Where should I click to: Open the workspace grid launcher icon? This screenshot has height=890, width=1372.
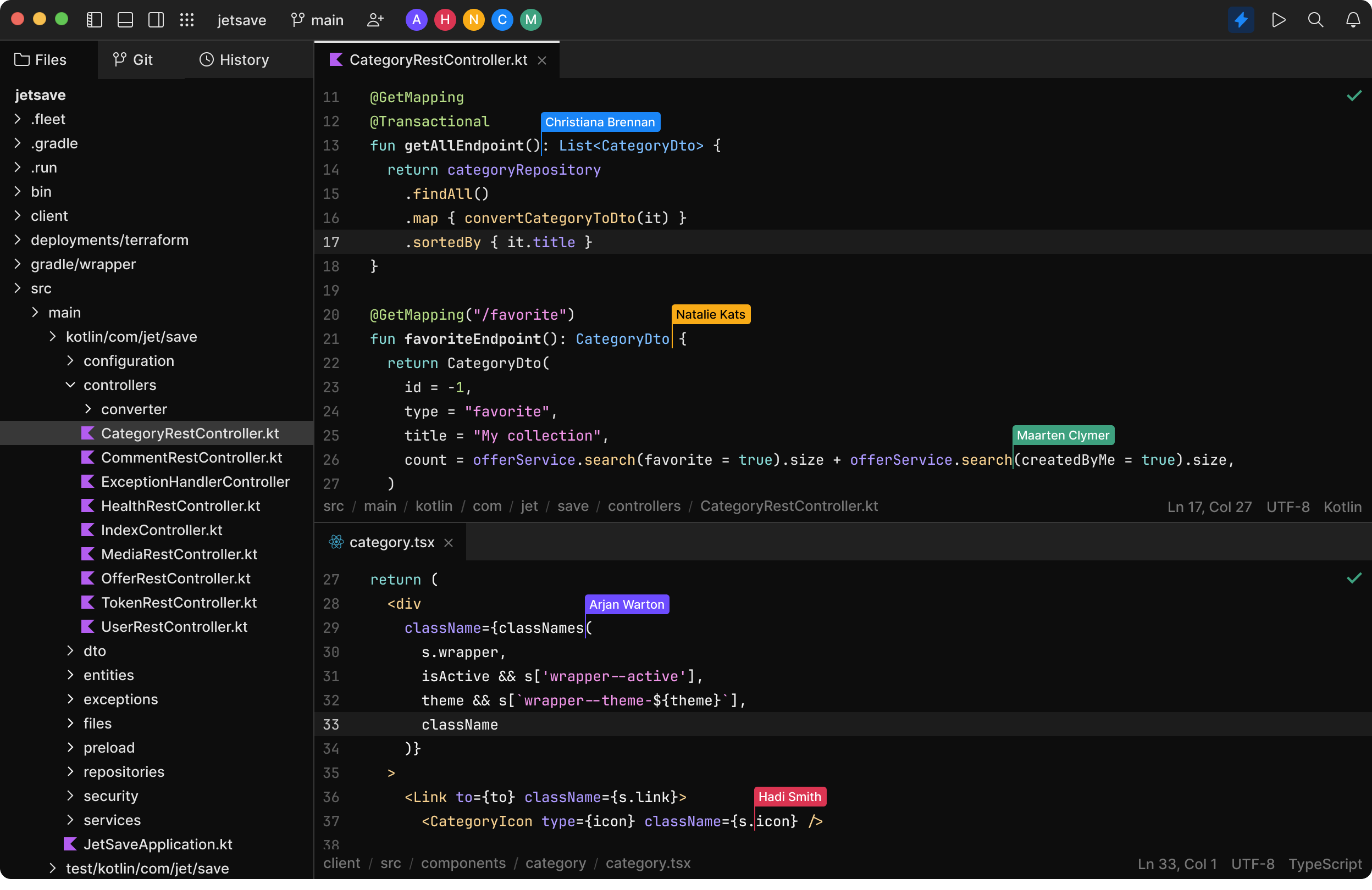click(x=187, y=19)
